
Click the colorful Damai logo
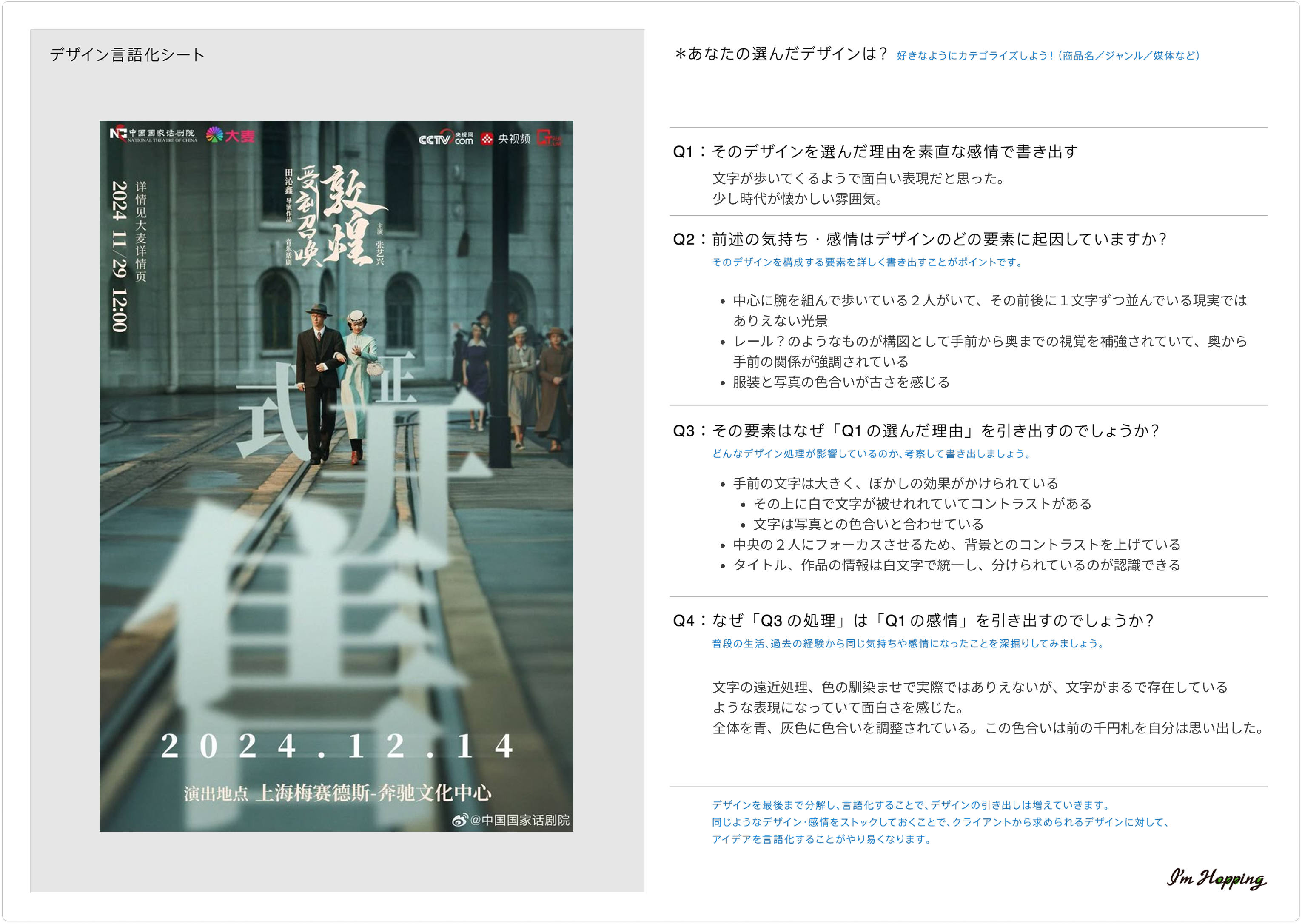(x=231, y=135)
